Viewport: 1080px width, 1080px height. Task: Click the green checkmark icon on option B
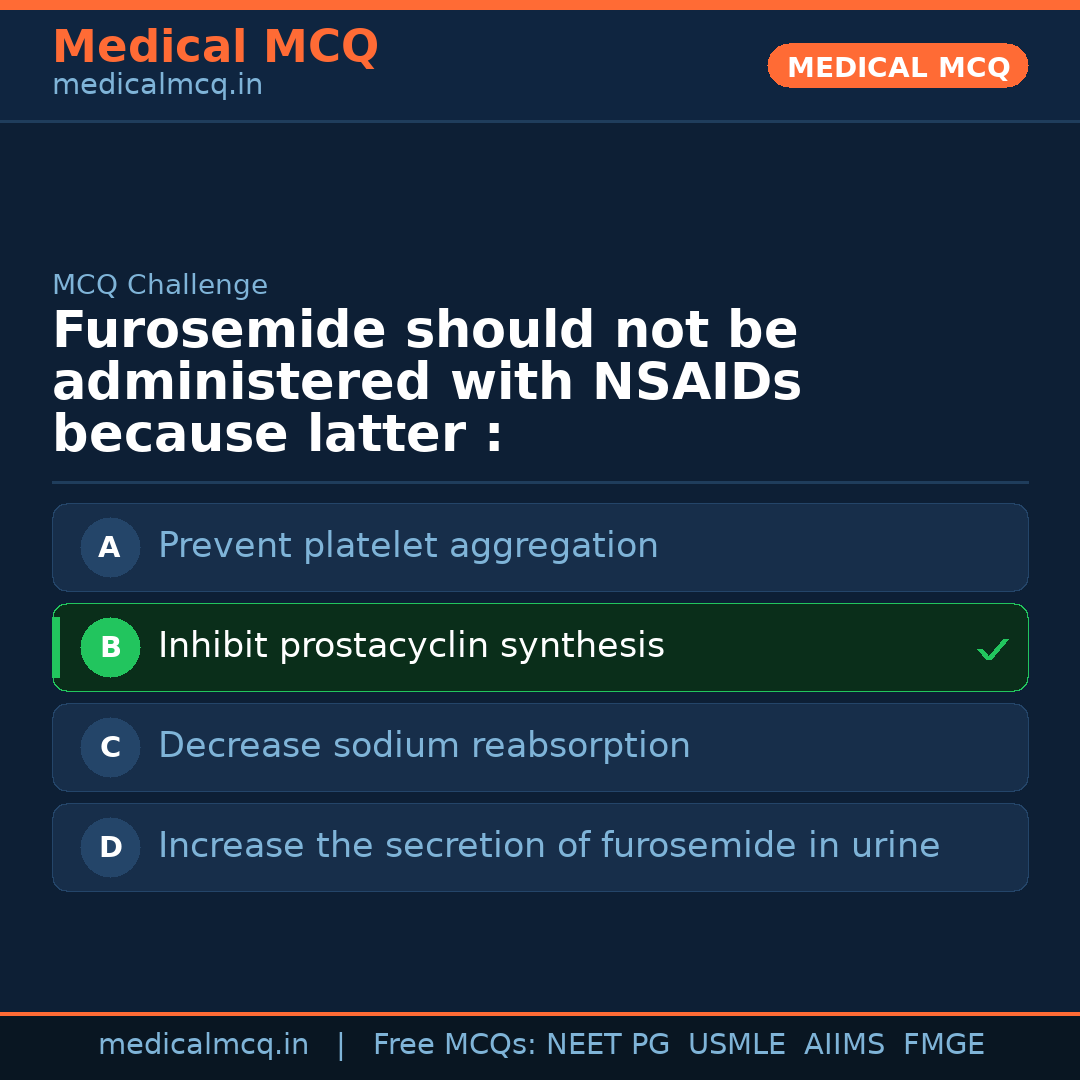[x=992, y=649]
